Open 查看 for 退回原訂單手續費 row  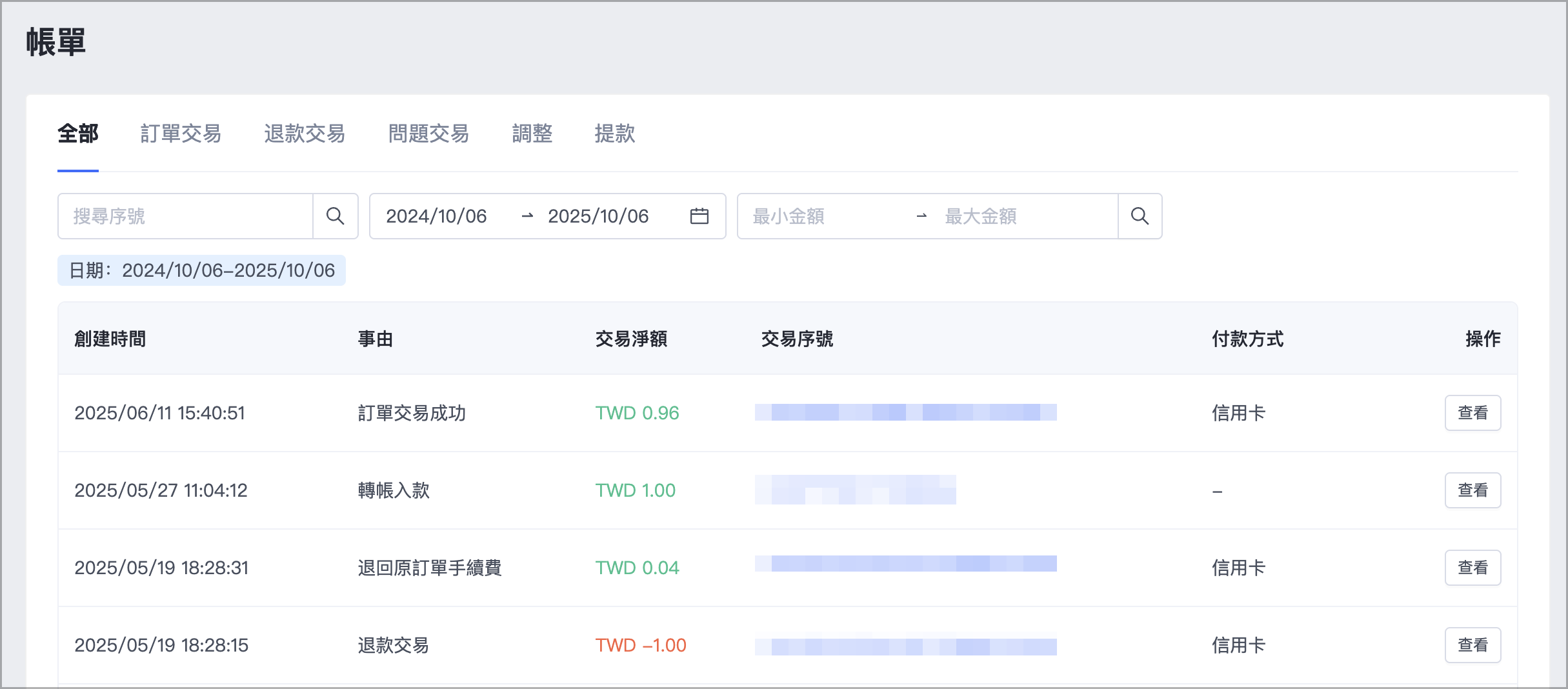(x=1473, y=568)
